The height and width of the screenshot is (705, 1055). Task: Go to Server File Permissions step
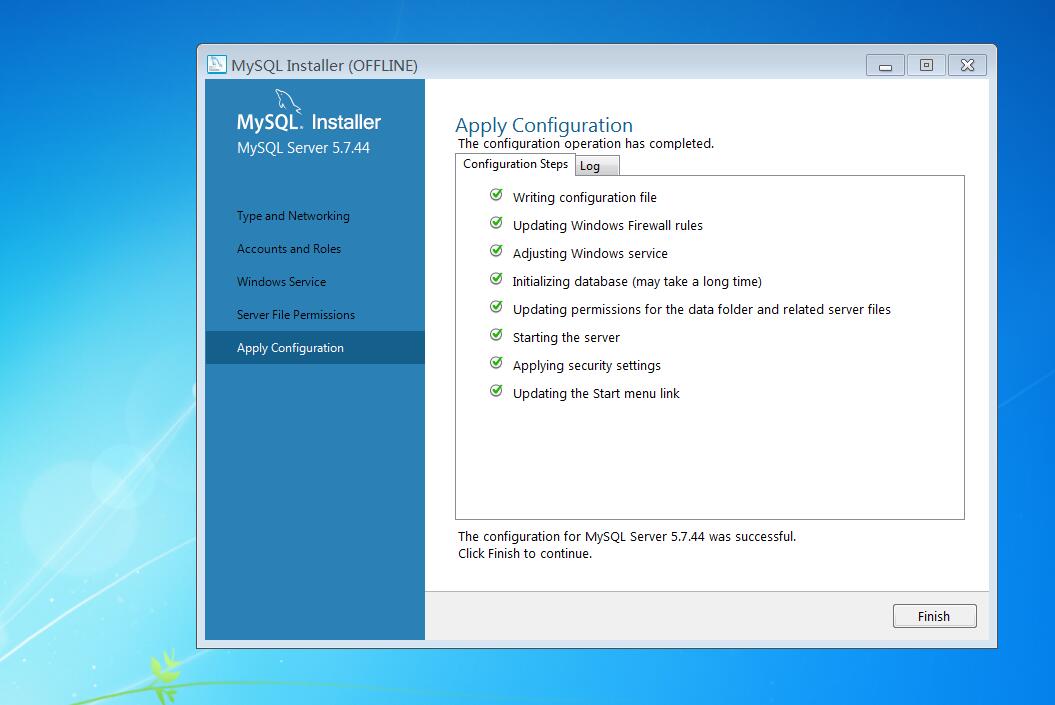pyautogui.click(x=295, y=315)
